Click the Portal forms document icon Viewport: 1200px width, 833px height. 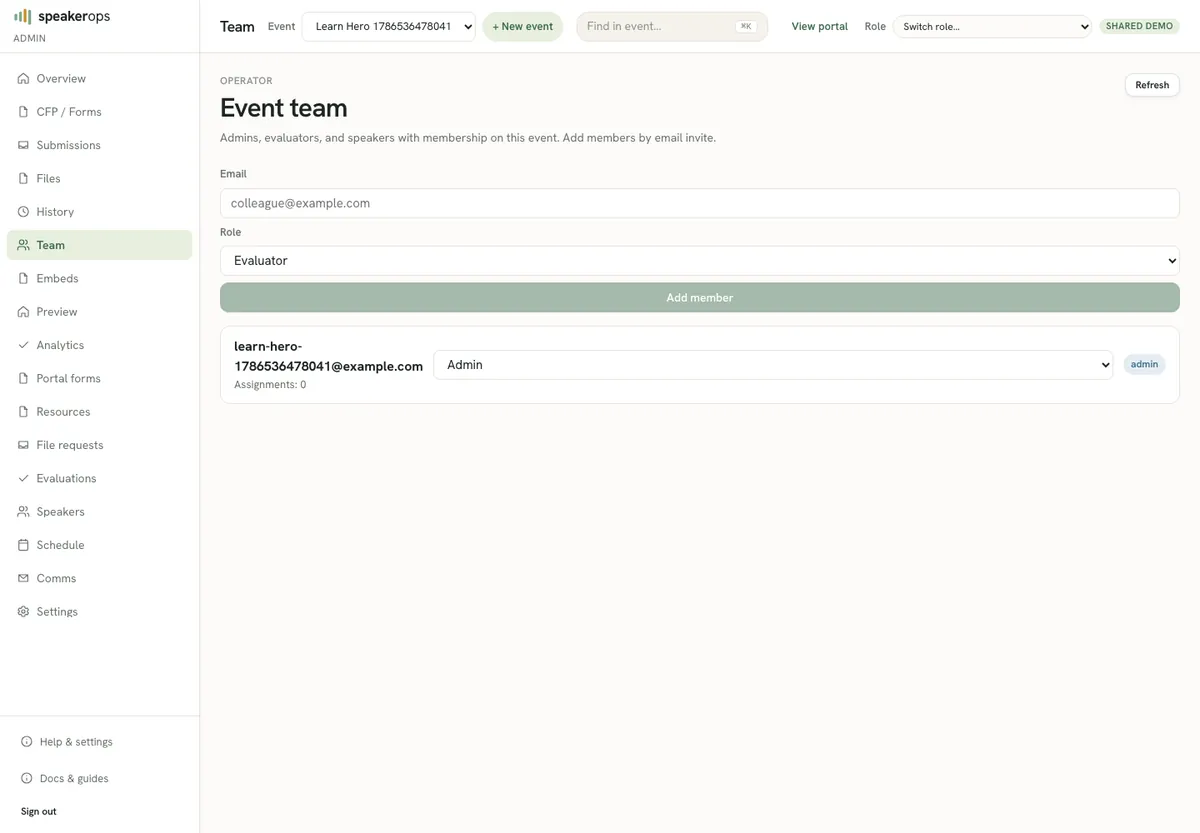coord(23,378)
